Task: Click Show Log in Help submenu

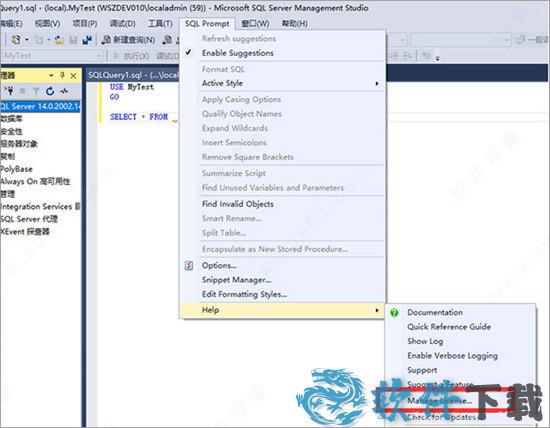Action: coord(425,341)
